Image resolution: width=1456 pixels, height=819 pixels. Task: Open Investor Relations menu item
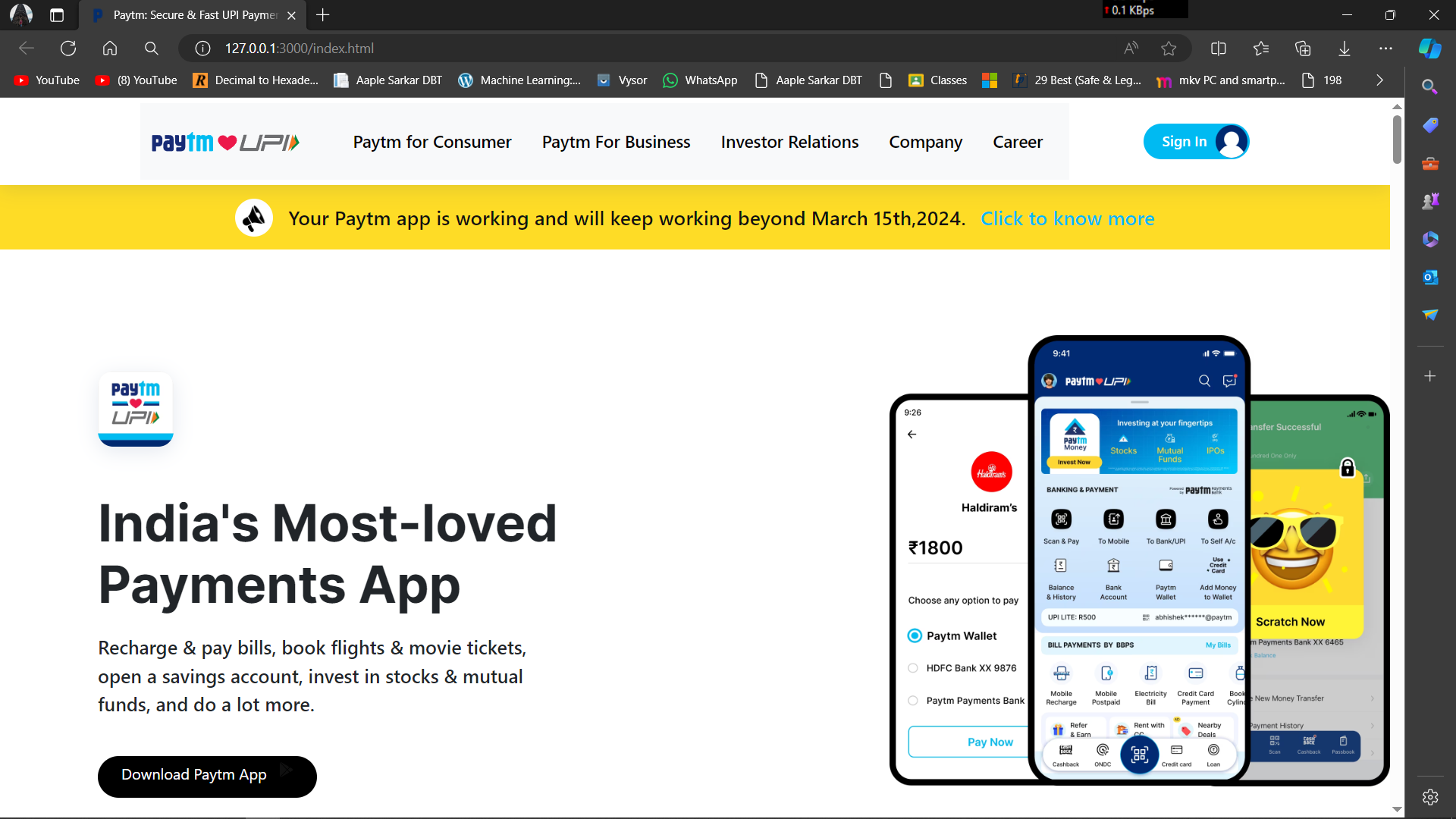[789, 143]
